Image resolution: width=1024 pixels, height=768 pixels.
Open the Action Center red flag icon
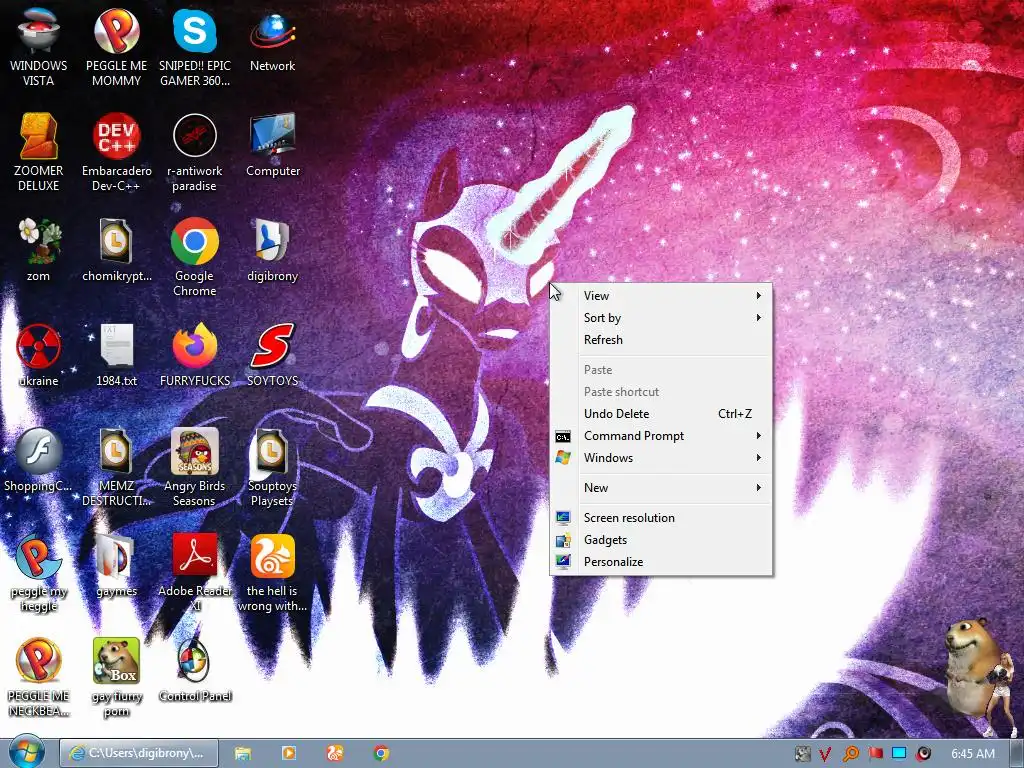click(875, 754)
